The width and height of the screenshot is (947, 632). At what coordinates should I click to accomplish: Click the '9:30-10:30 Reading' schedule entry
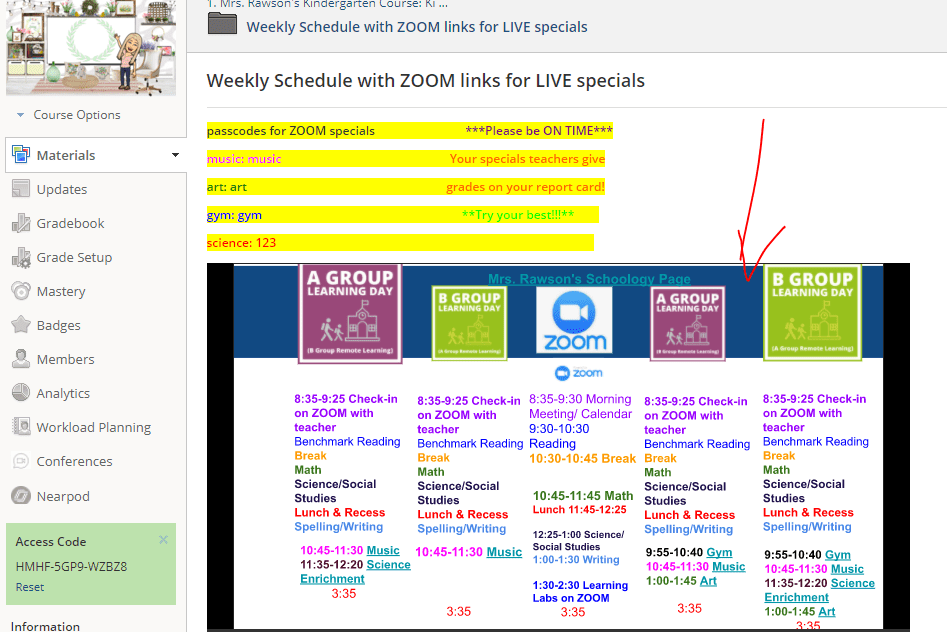click(x=559, y=436)
